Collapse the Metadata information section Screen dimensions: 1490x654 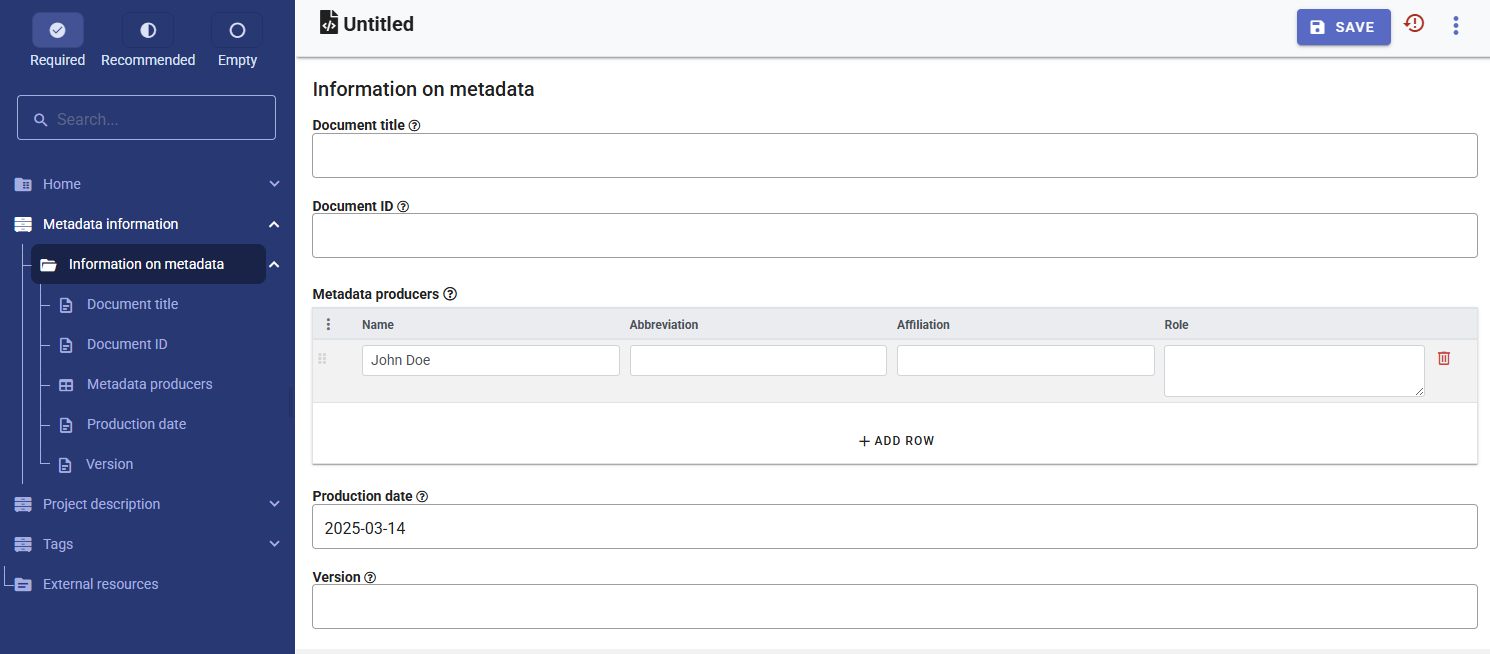274,224
